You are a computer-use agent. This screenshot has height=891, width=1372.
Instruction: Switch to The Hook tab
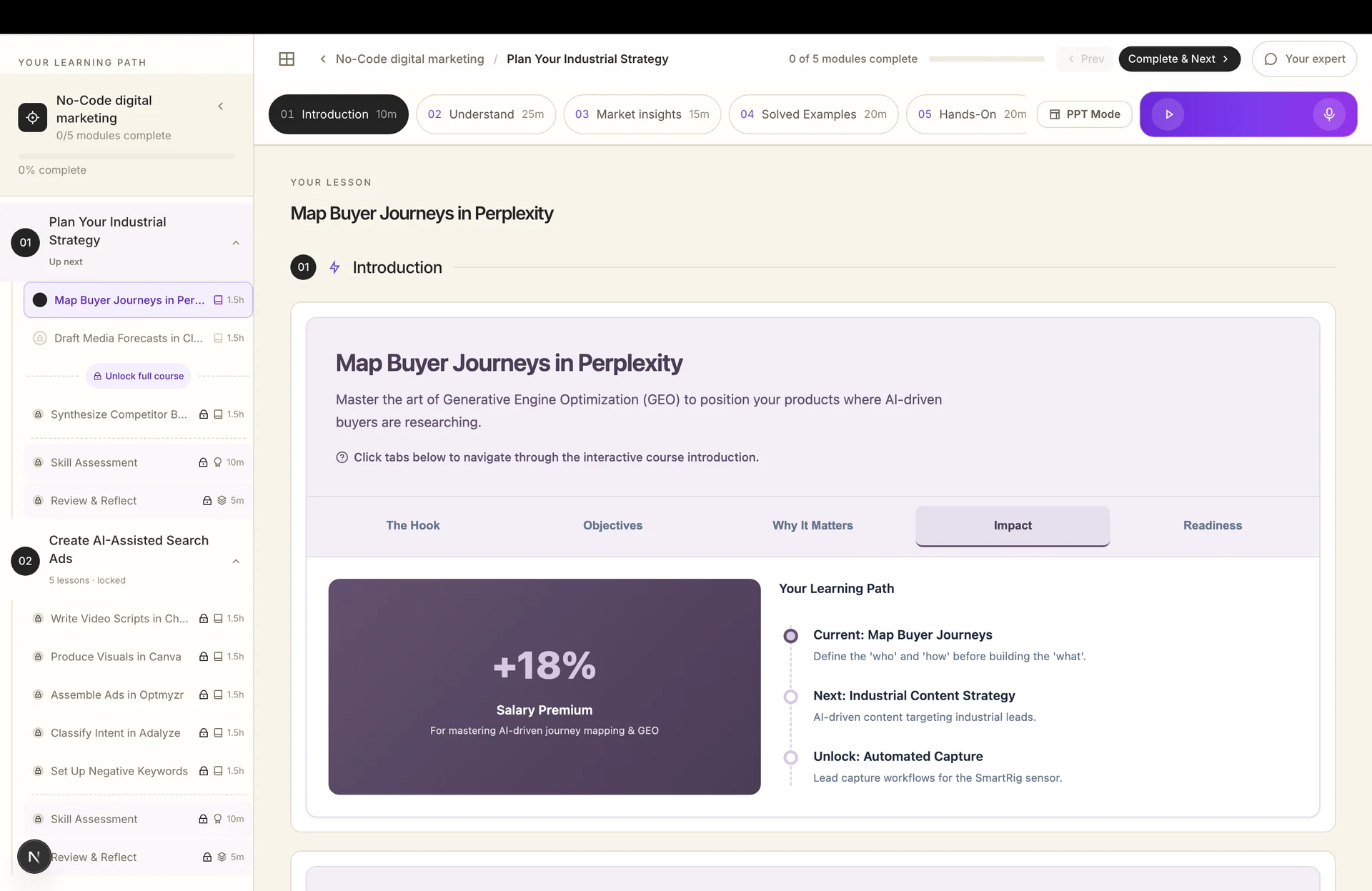click(413, 526)
